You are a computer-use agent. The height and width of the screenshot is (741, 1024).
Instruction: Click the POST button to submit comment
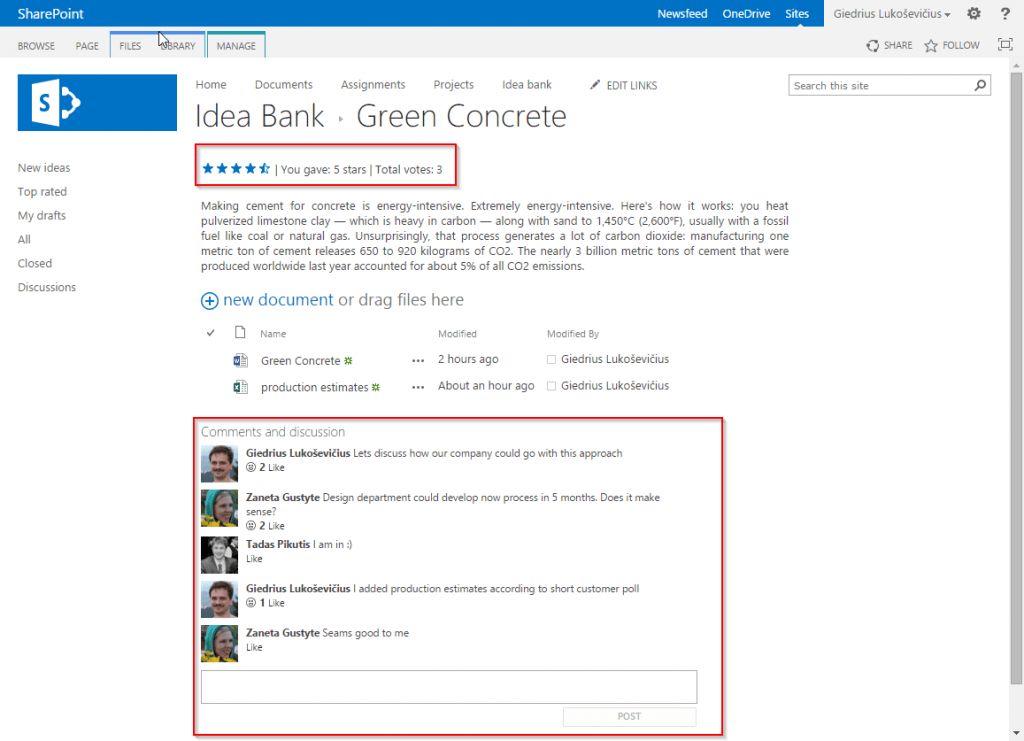(x=629, y=716)
